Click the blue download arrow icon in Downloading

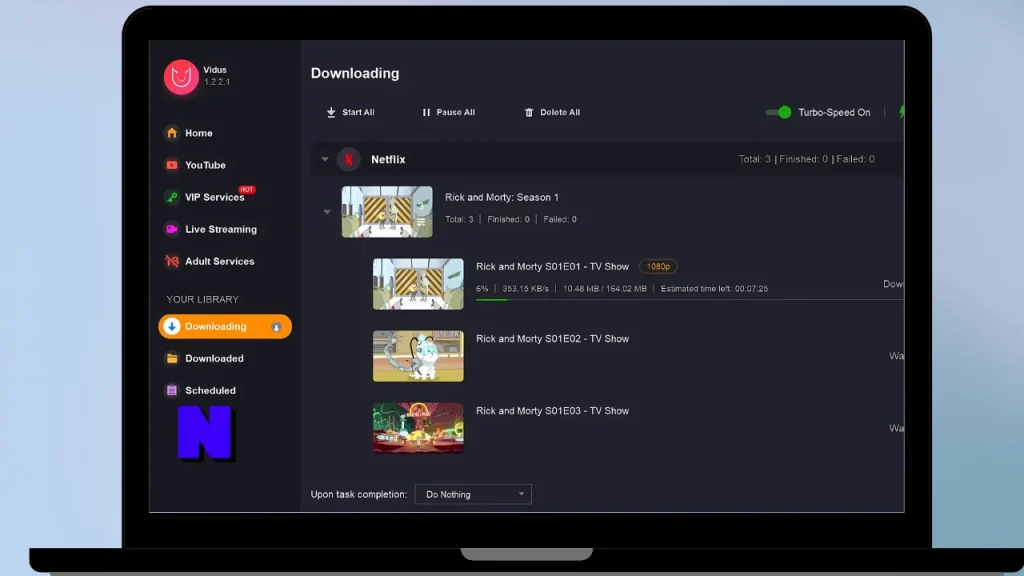point(172,327)
